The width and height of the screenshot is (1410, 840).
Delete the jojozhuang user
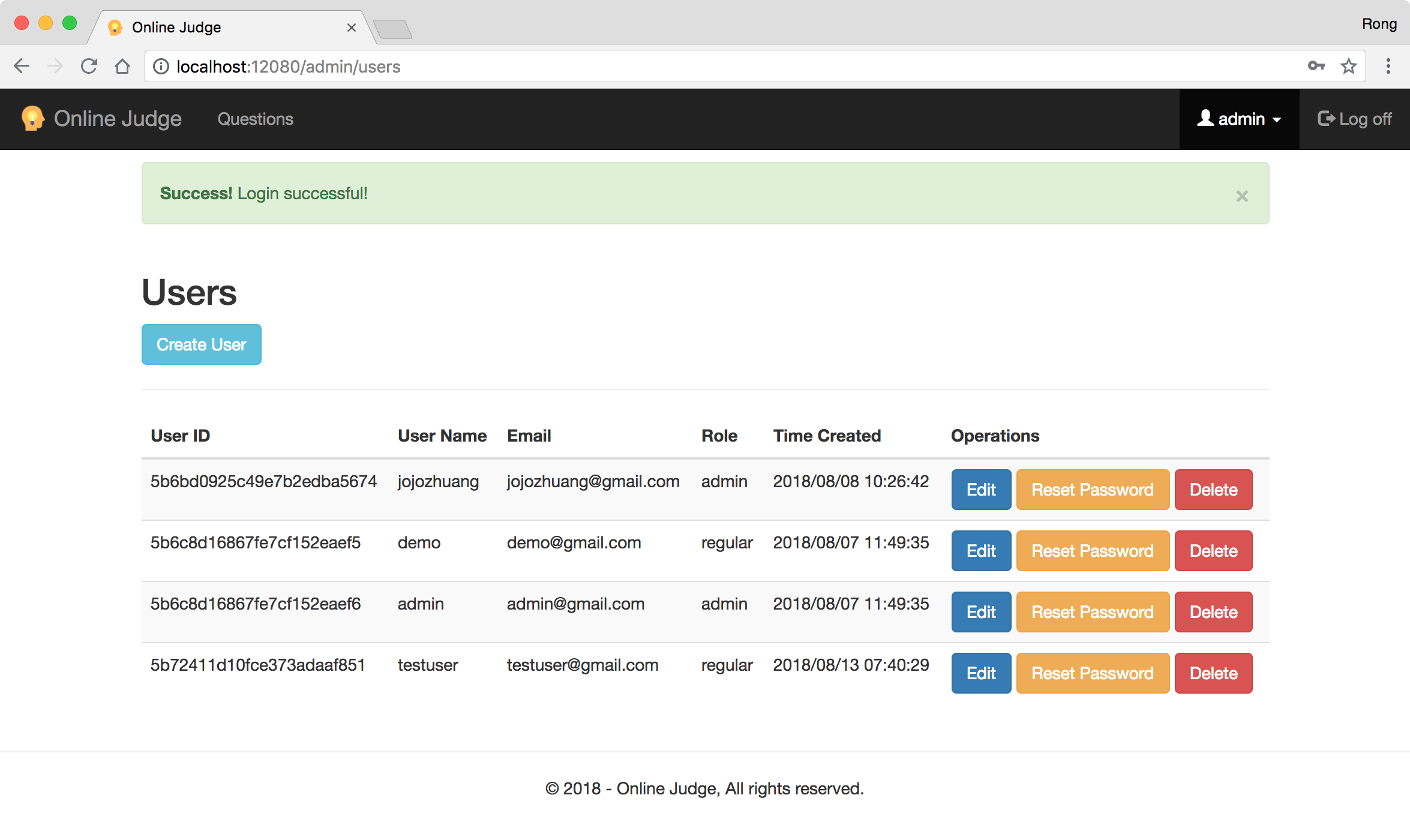1213,490
